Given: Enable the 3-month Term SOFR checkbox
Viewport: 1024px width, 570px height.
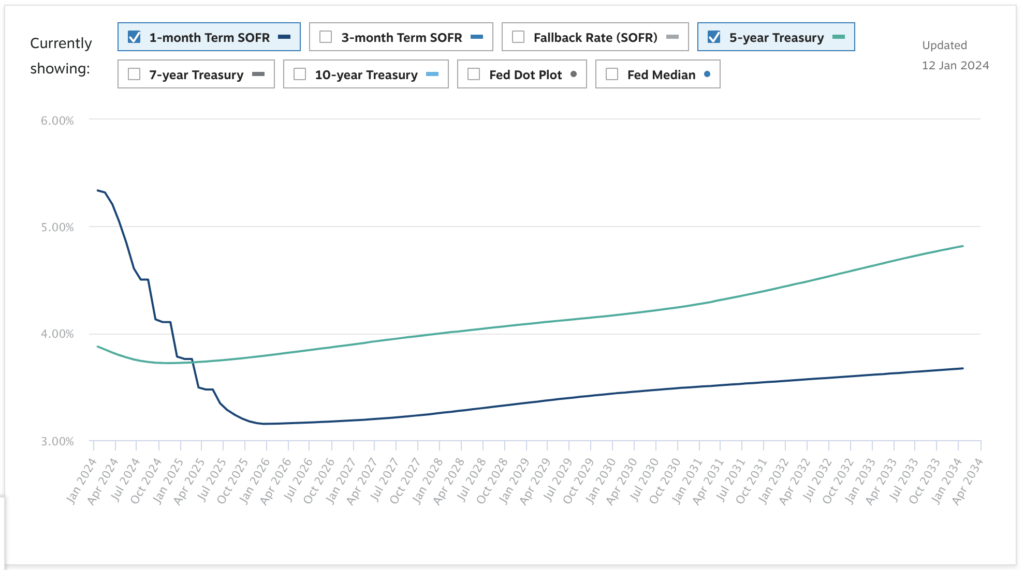Looking at the screenshot, I should pyautogui.click(x=325, y=38).
